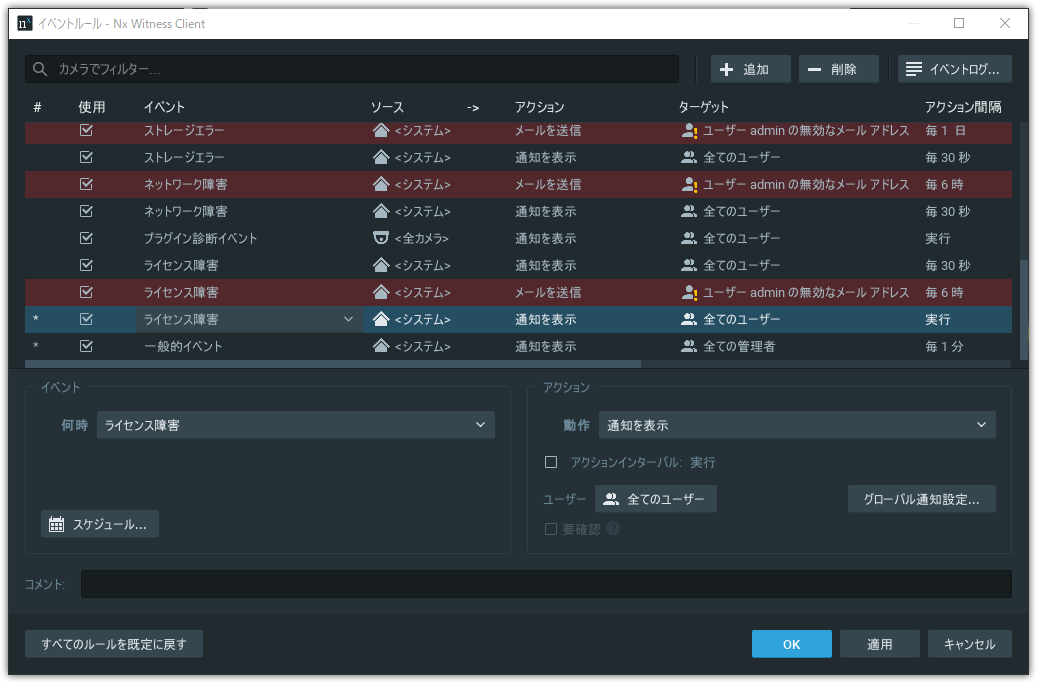Disable the ネットワーク障害 メールを送信 rule checkbox
The width and height of the screenshot is (1037, 683).
point(86,184)
